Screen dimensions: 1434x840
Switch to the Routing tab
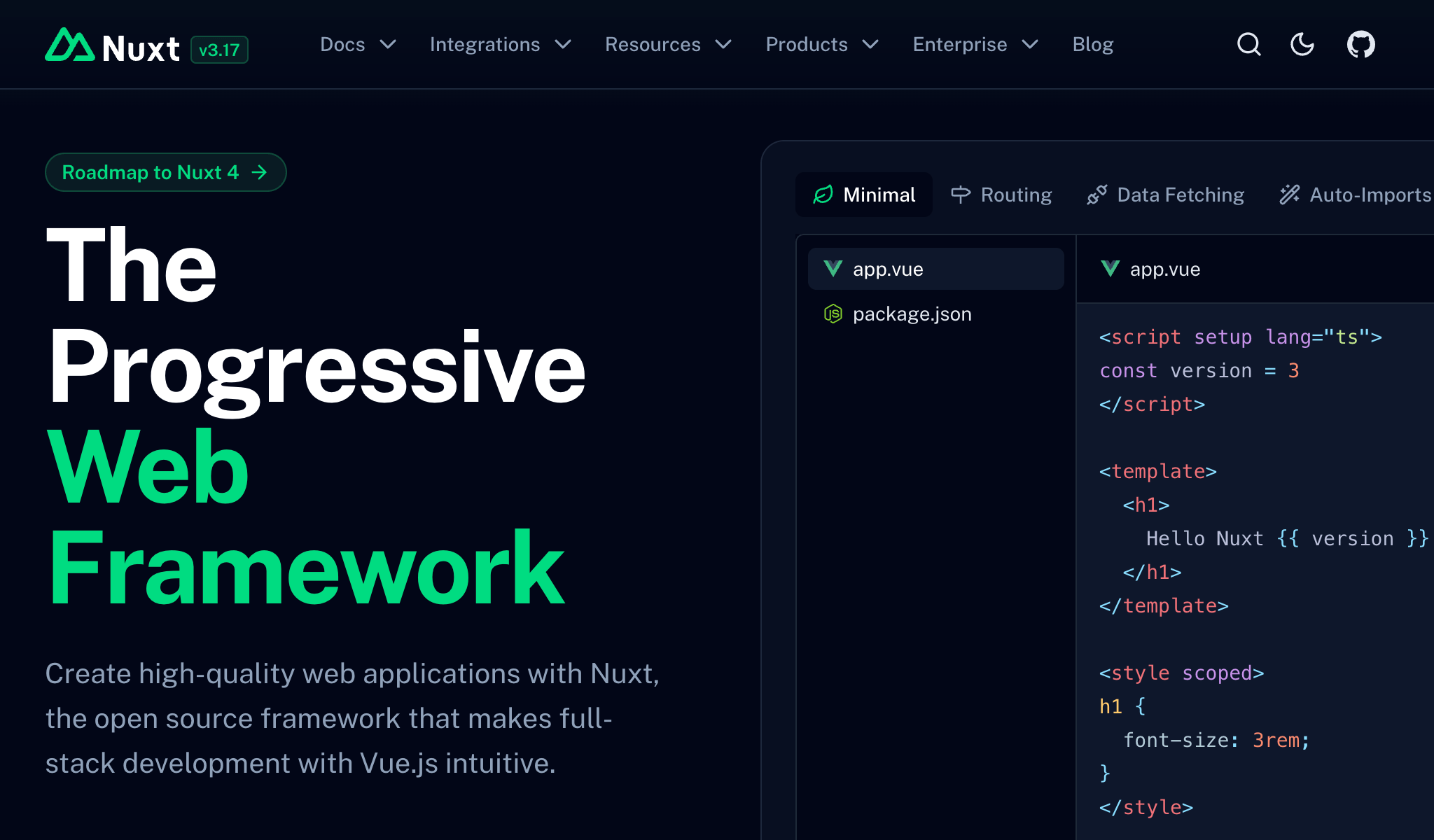click(1001, 195)
